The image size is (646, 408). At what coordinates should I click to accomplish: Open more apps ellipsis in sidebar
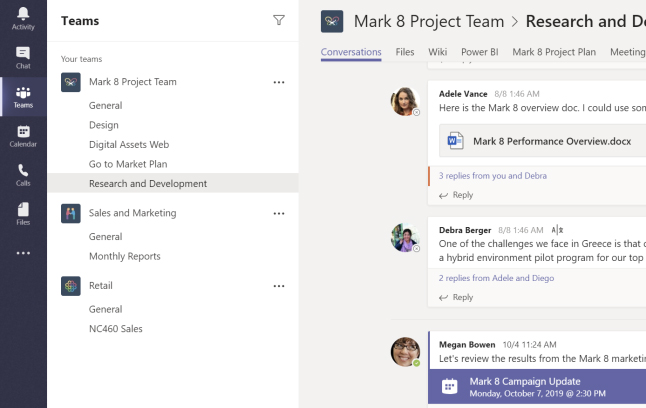23,253
